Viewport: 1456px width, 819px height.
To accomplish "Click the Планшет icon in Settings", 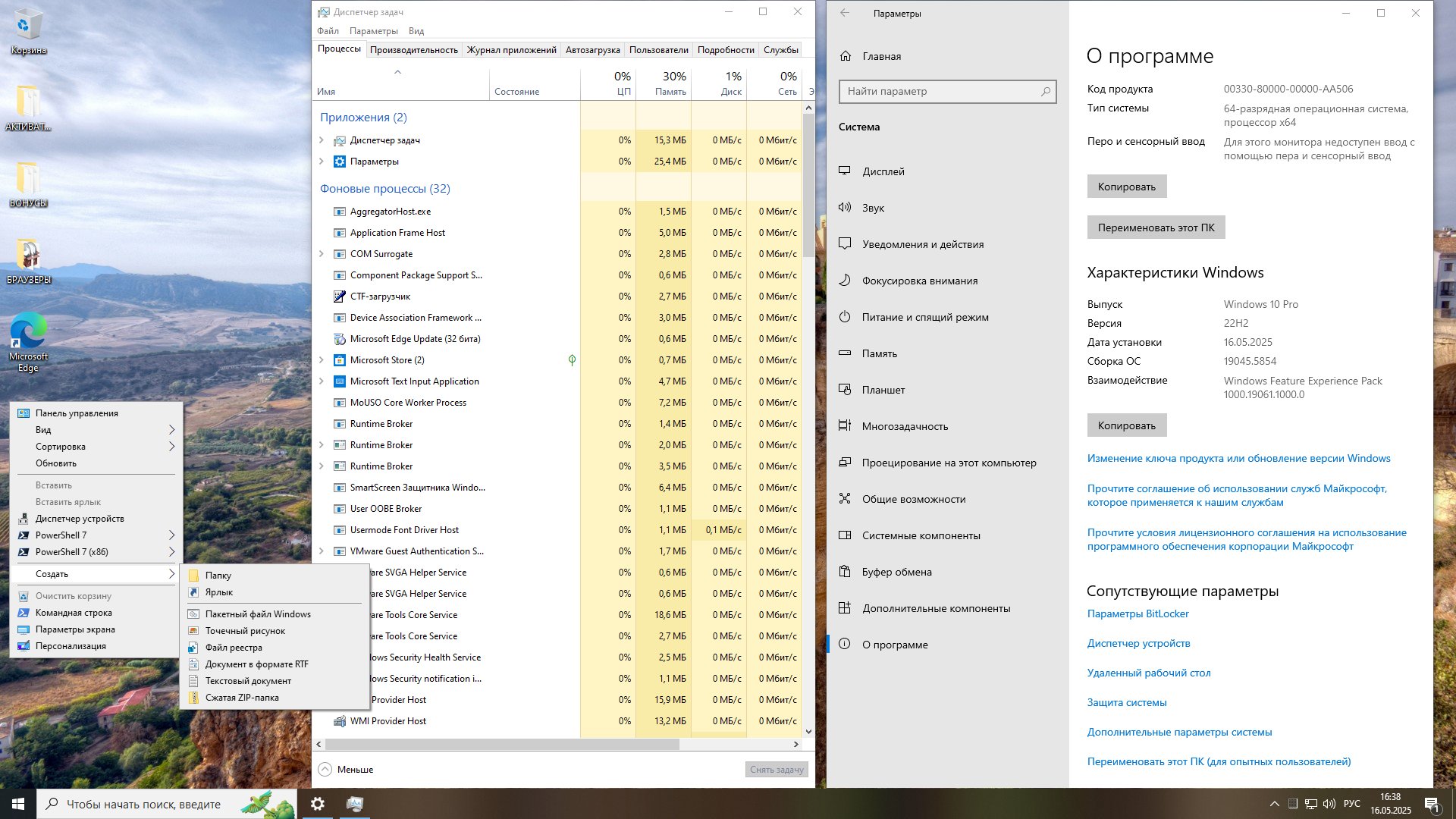I will point(845,390).
